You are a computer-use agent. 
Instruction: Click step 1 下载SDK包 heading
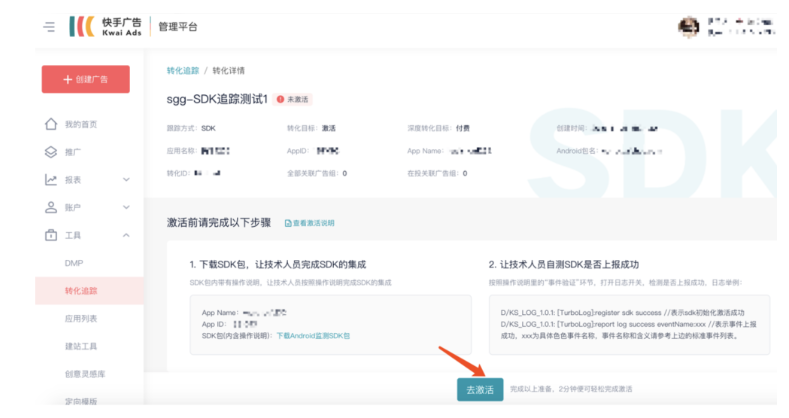coord(278,265)
